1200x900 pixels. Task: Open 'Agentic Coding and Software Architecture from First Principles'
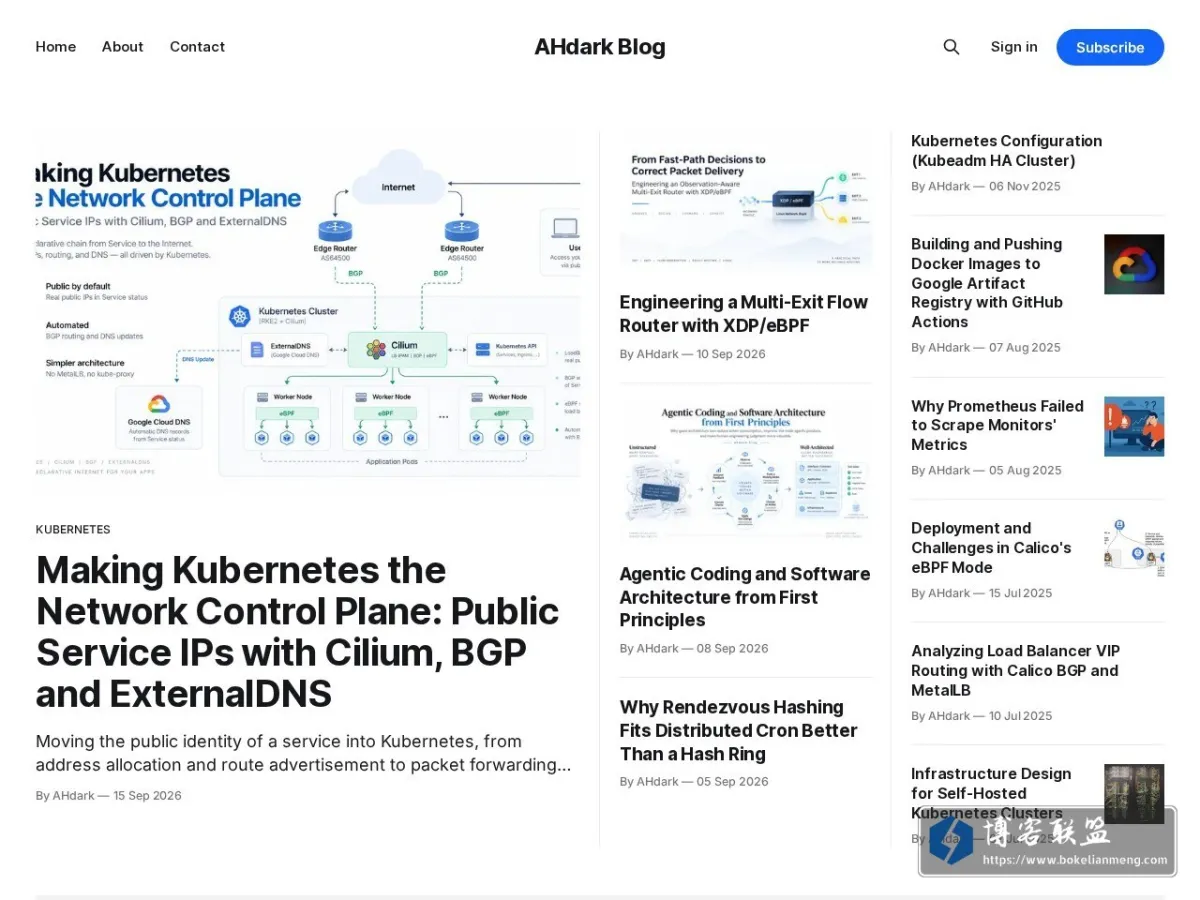coord(745,597)
